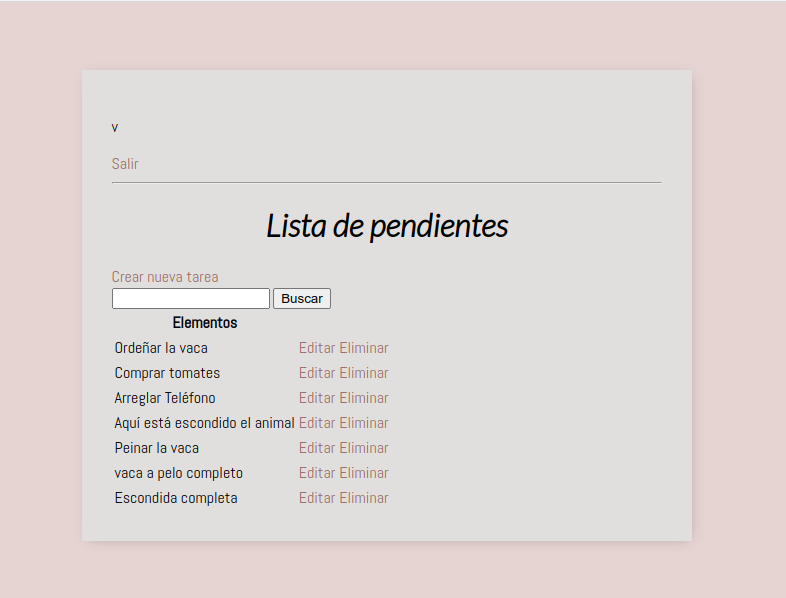Viewport: 786px width, 598px height.
Task: Focus the search text input field
Action: (191, 299)
